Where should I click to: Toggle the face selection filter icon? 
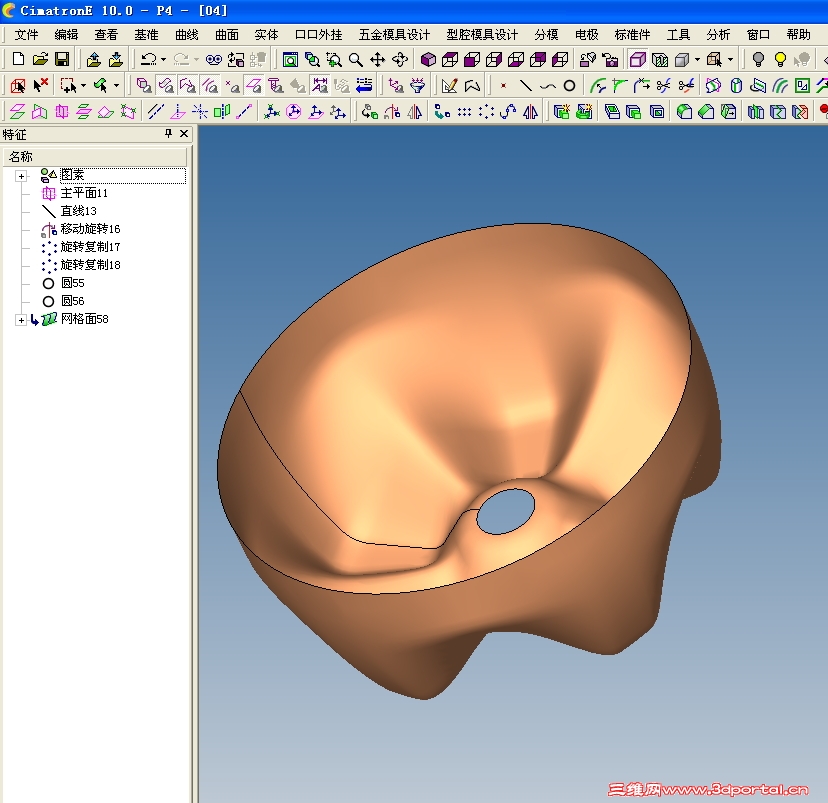(x=166, y=86)
